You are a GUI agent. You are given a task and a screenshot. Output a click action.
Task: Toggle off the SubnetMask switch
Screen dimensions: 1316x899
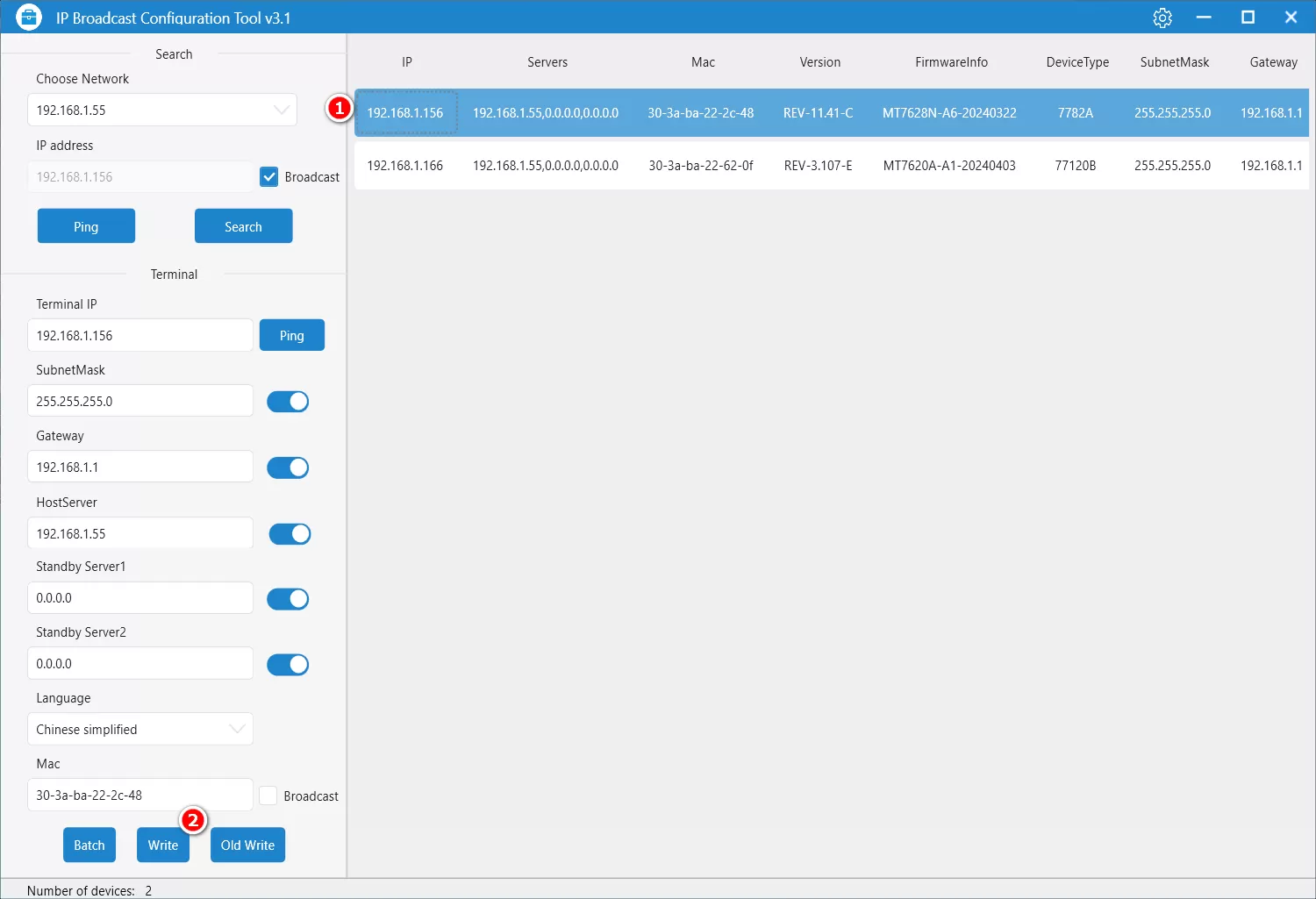[288, 402]
